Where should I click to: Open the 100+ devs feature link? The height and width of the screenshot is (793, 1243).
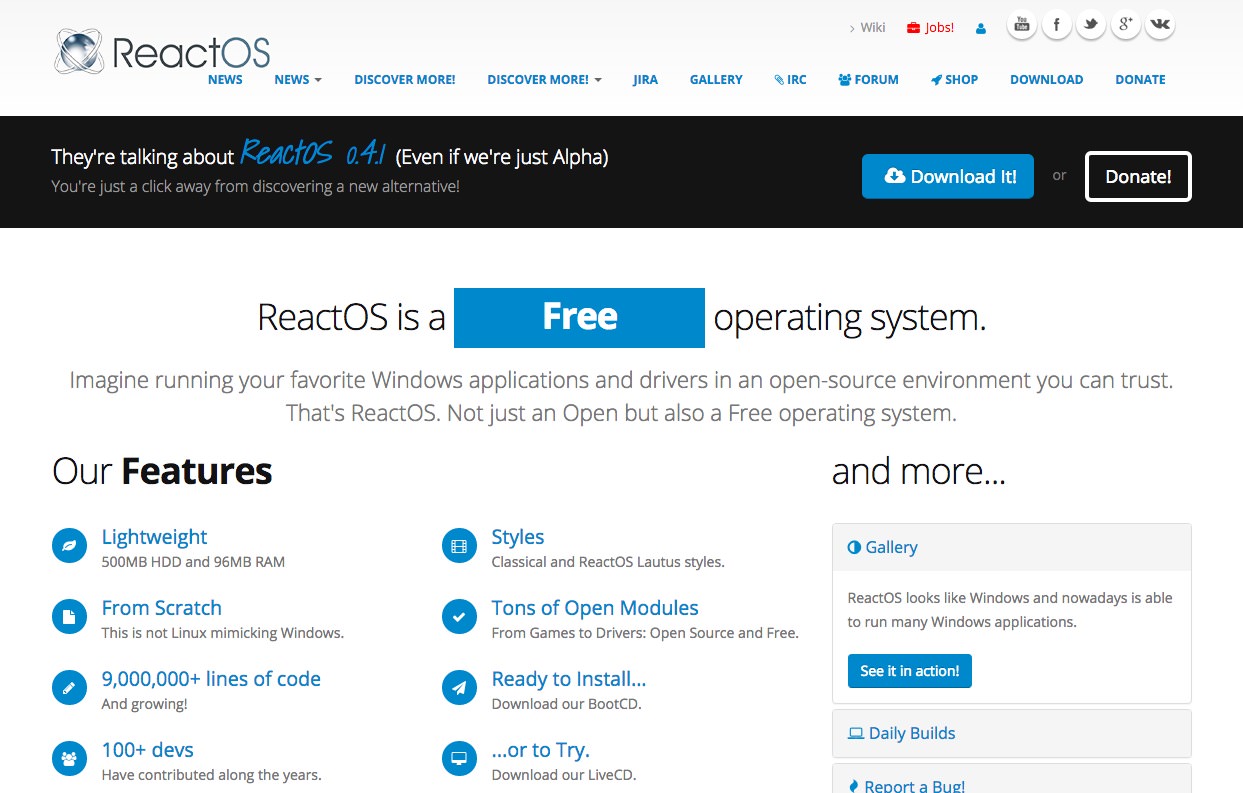(x=148, y=750)
